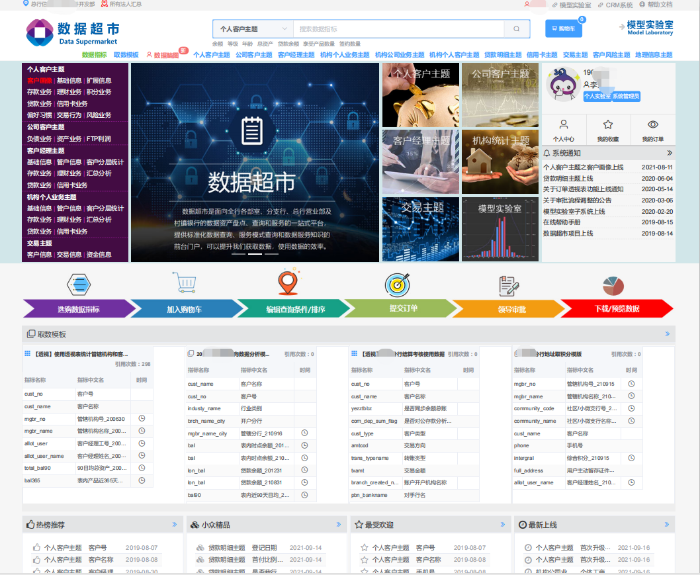This screenshot has width=700, height=575.
Task: Open the 模型实验室 chart thumbnail
Action: 500,229
